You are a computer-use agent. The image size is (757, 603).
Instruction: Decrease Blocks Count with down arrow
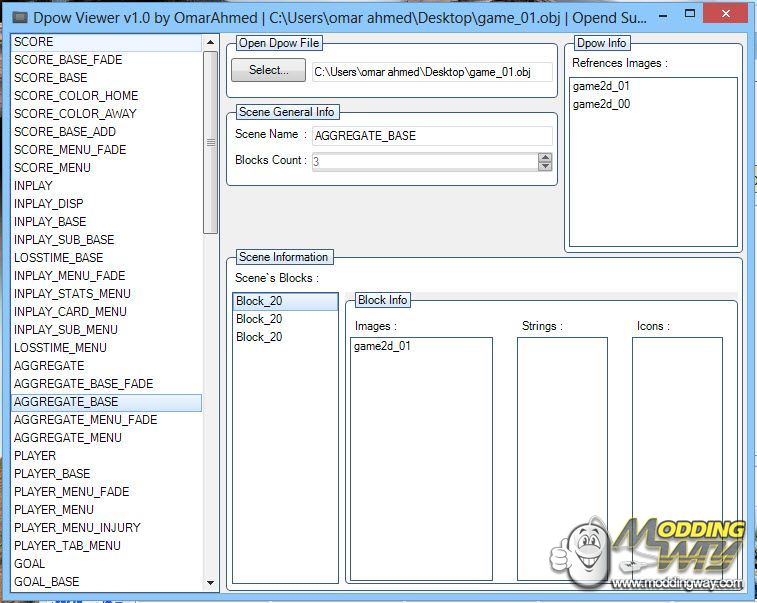tap(545, 166)
